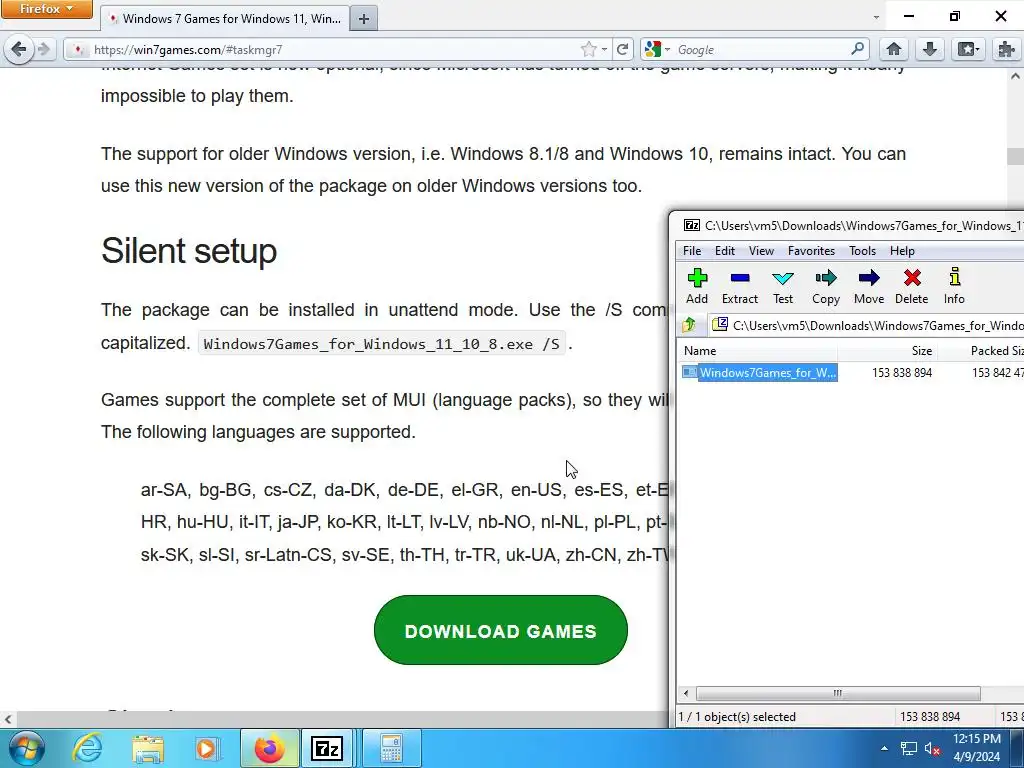Bookmark this page with the star icon

click(x=588, y=49)
